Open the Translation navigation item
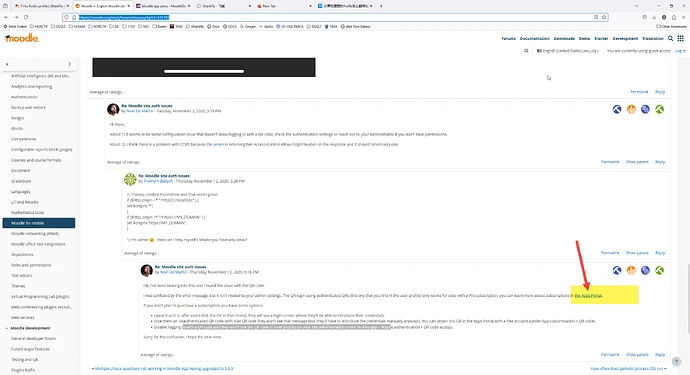This screenshot has width=690, height=375. tap(653, 39)
